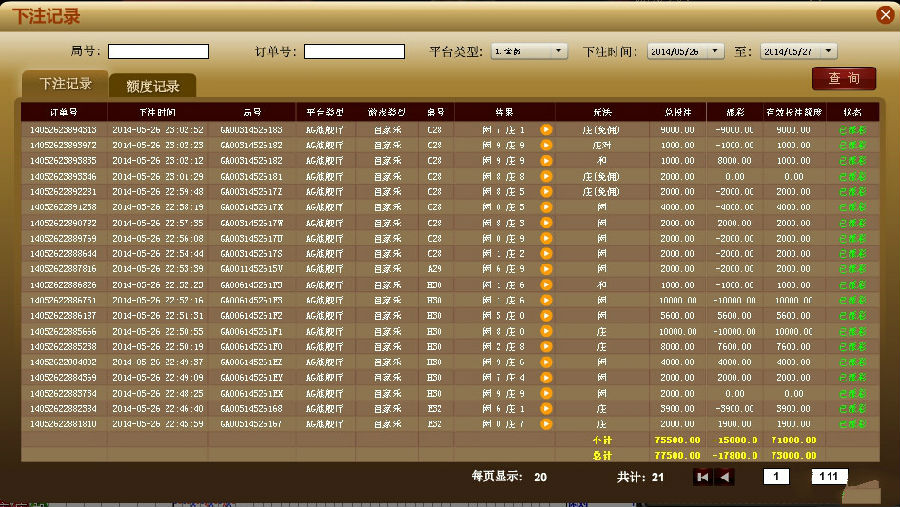Go to previous page of records
The height and width of the screenshot is (507, 900).
724,477
